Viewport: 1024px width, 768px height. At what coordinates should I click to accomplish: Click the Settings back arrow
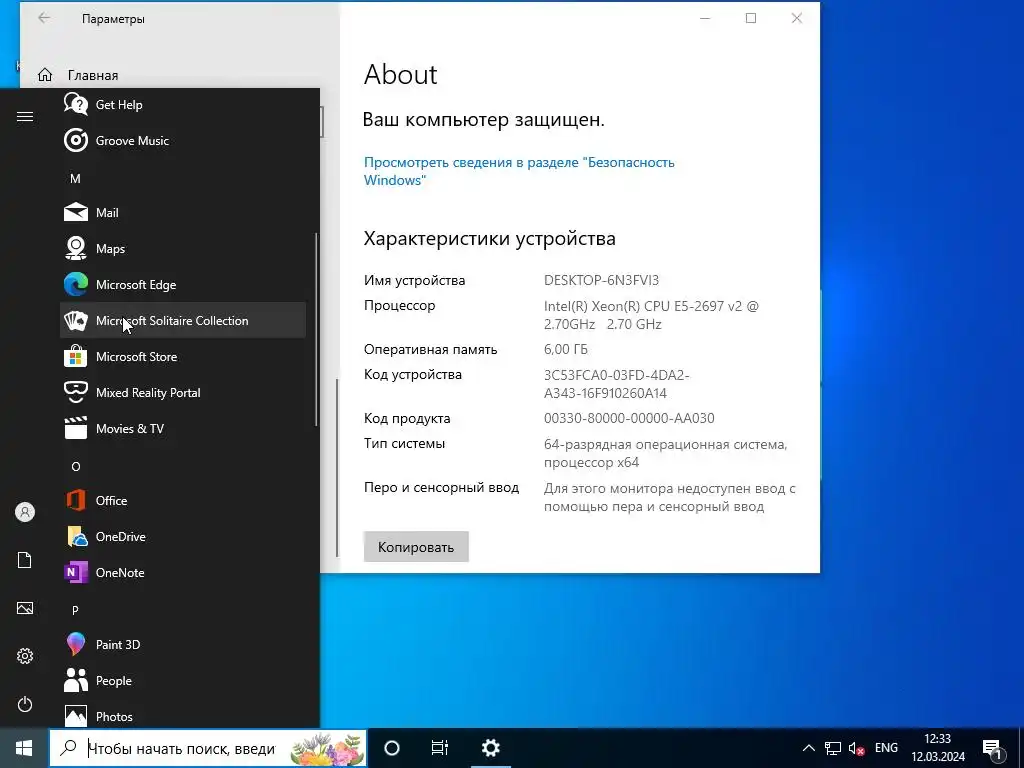pyautogui.click(x=44, y=18)
